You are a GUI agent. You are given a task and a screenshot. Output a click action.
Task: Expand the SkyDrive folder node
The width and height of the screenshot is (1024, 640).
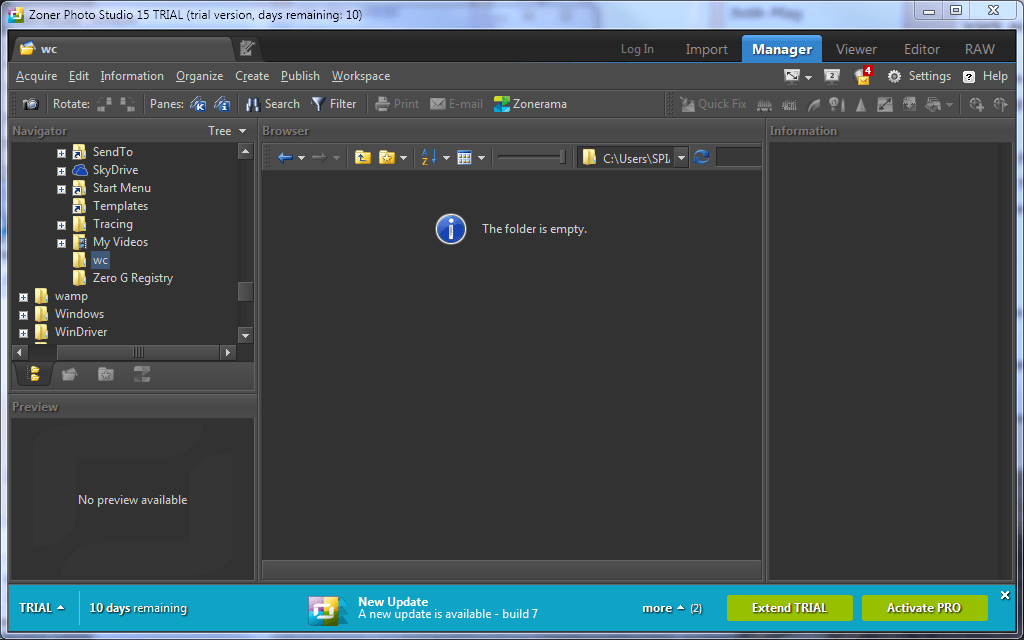coord(61,171)
